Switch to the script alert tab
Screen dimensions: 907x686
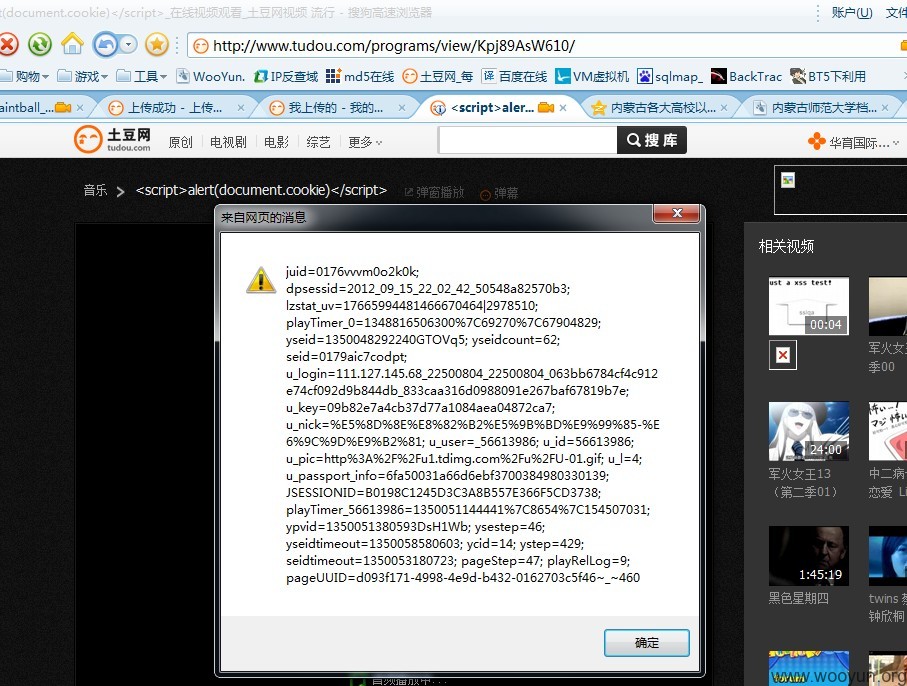pyautogui.click(x=492, y=108)
